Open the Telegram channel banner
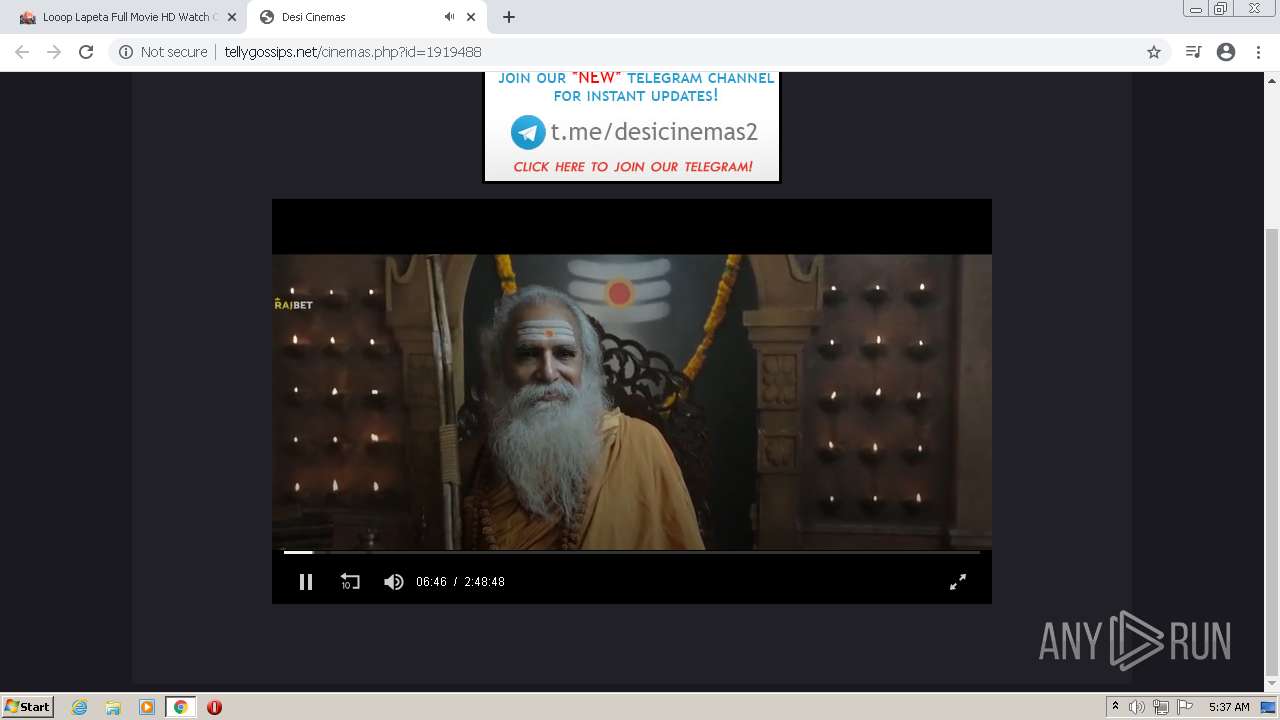The height and width of the screenshot is (720, 1280). tap(631, 127)
